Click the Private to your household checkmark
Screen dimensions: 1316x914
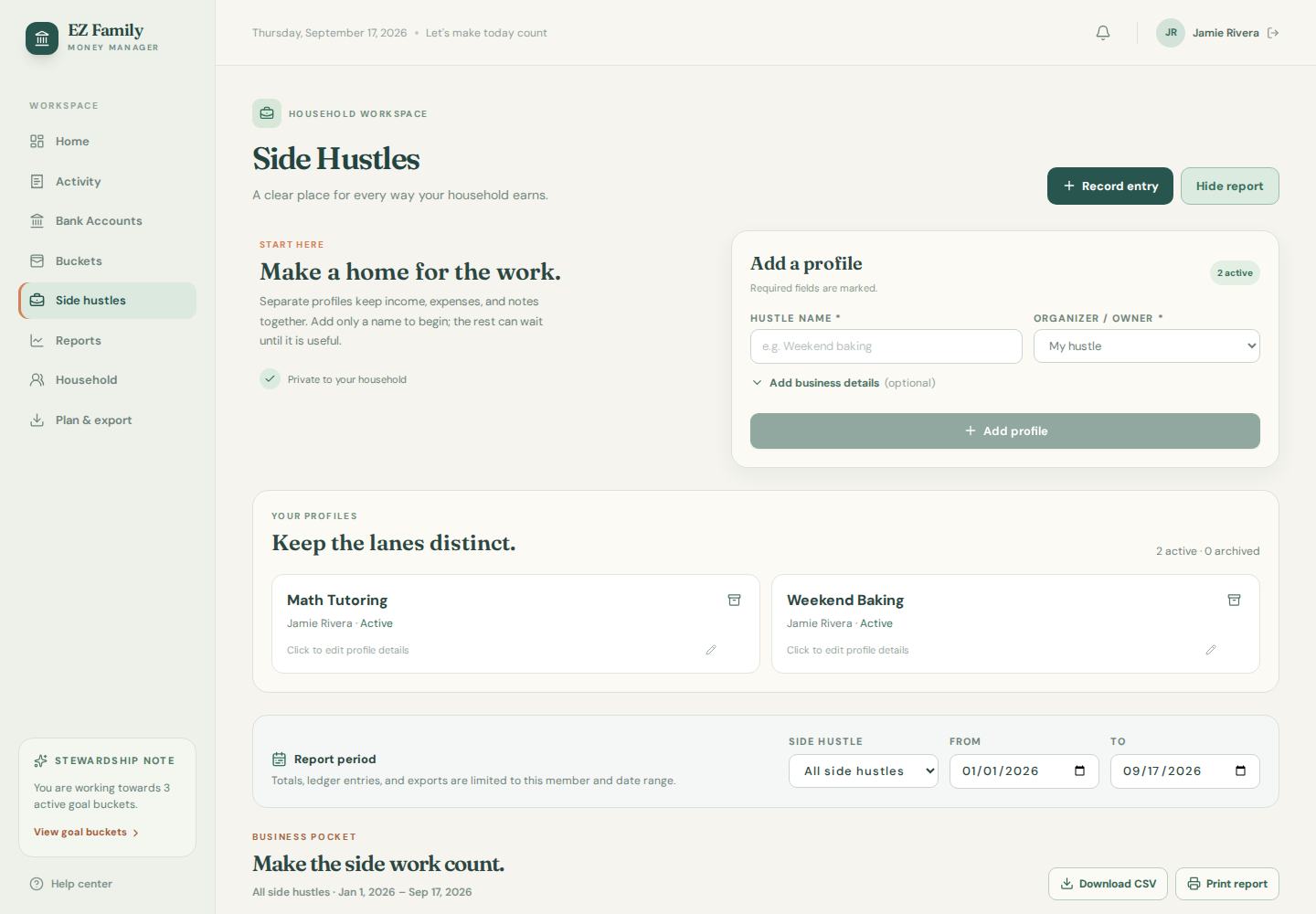click(270, 378)
